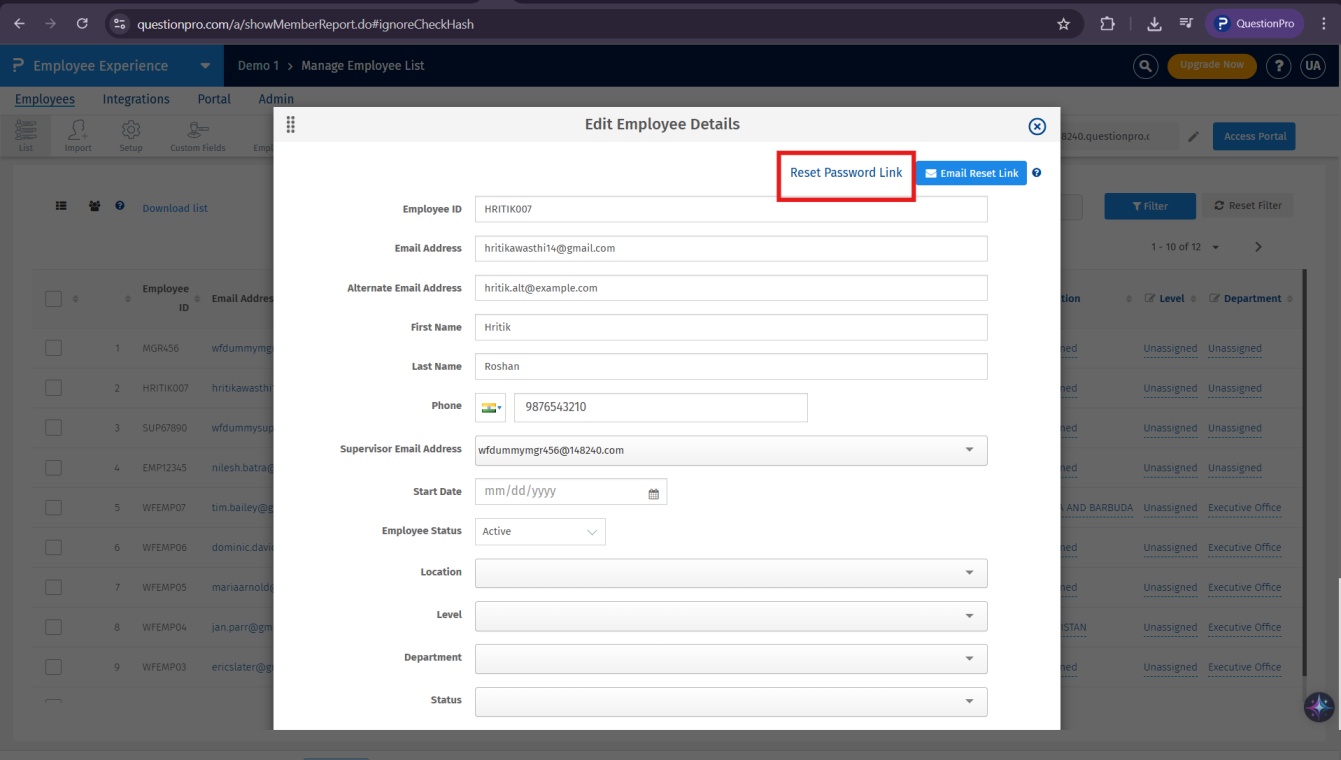Click the Download list link
This screenshot has width=1341, height=760.
[x=175, y=208]
